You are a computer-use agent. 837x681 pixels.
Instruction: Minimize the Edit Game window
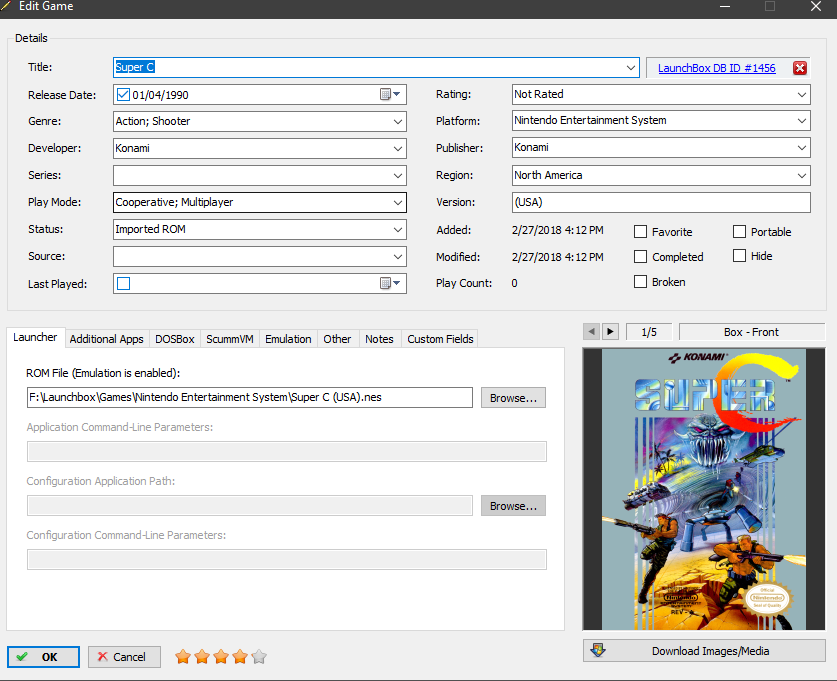click(725, 6)
